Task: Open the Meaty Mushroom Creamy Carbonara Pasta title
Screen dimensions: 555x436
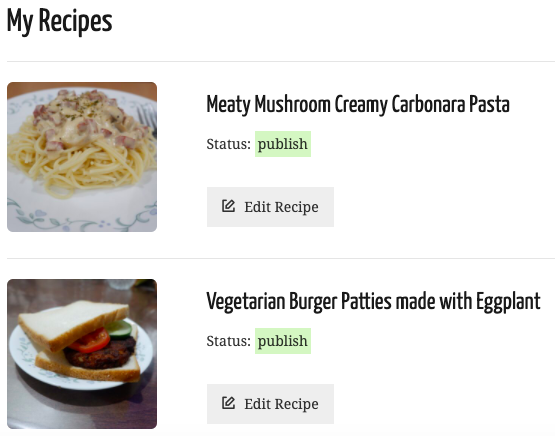Action: tap(358, 105)
